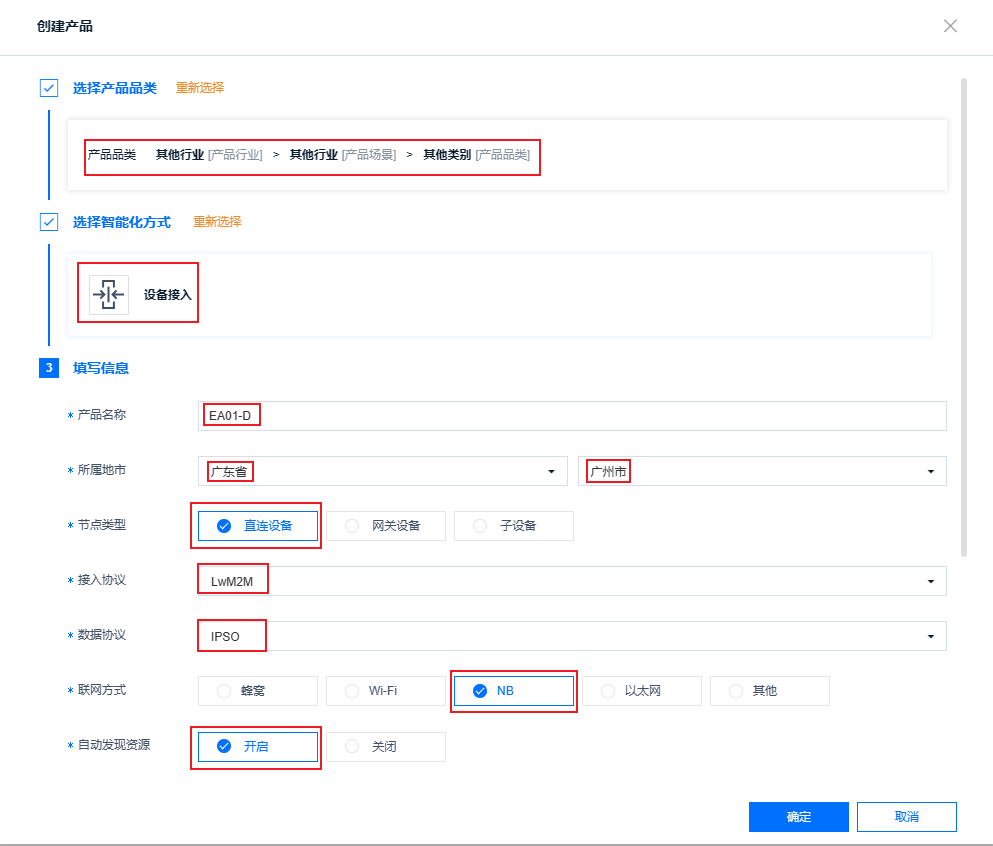Open the 广州市 city dropdown
Screen dimensions: 993x846
[762, 471]
